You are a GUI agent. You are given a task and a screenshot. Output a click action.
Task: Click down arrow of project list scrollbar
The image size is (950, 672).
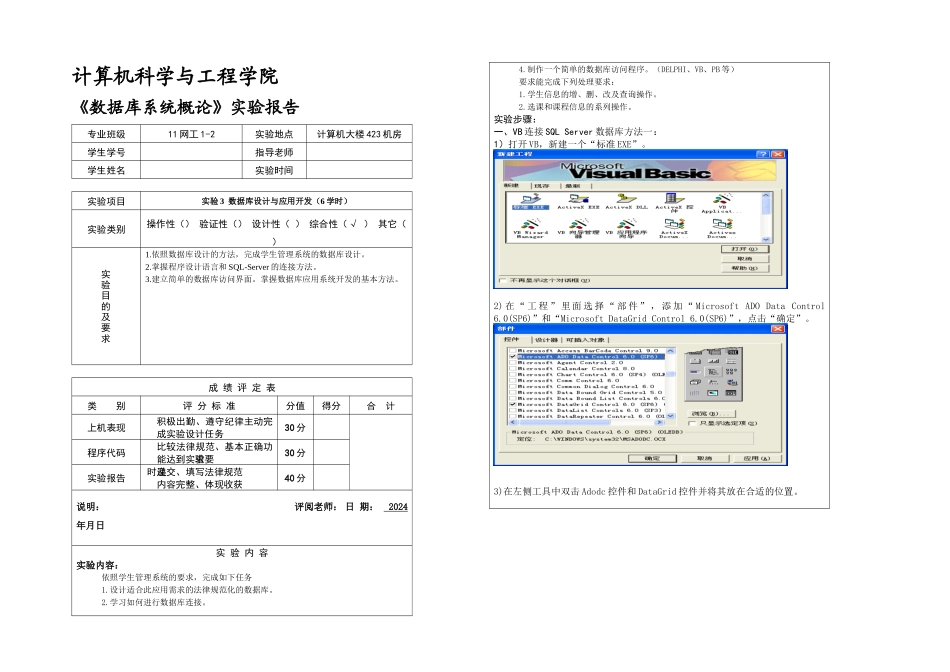tap(766, 239)
